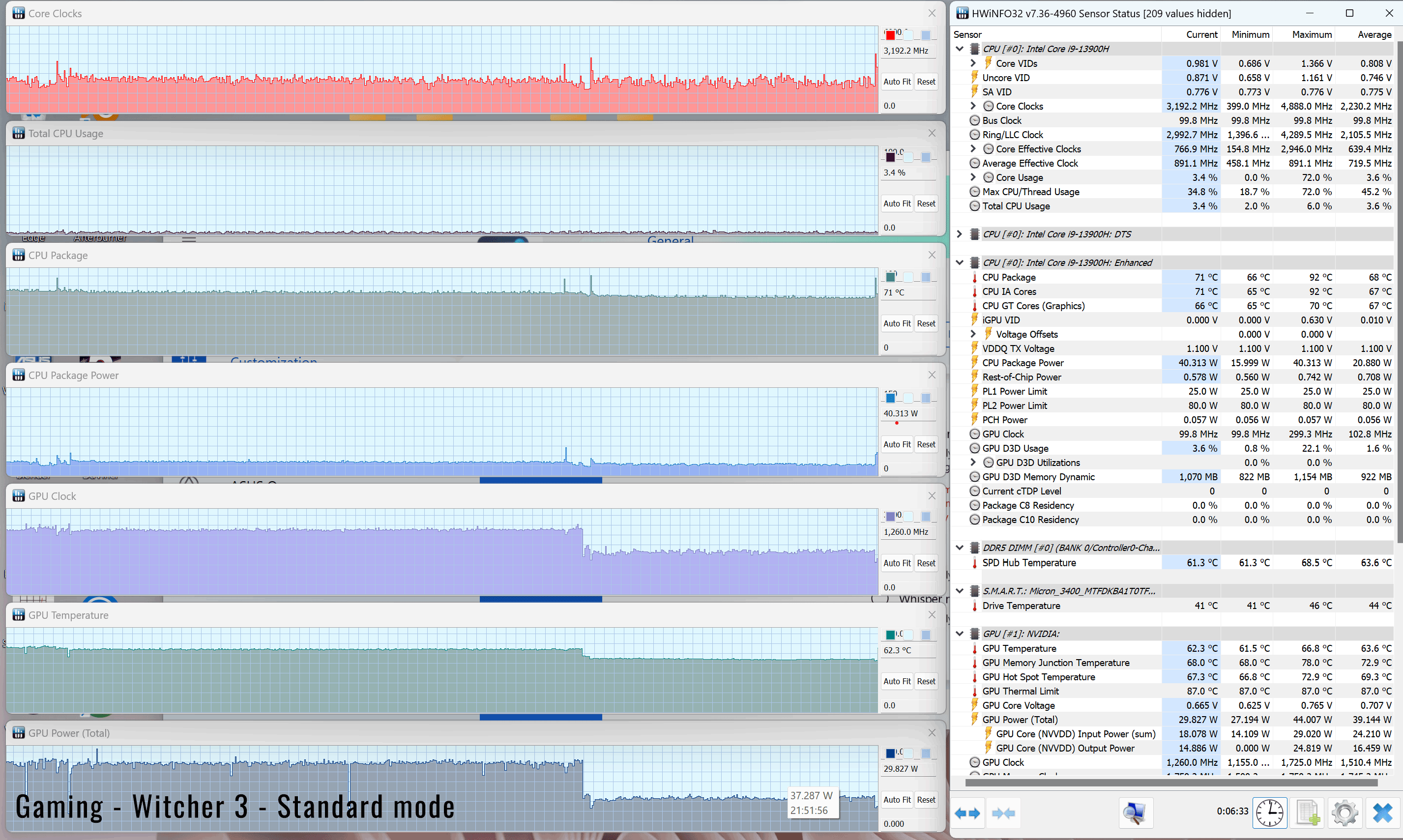Click the horizontal scrollbar in sensor list
This screenshot has height=840, width=1403.
point(1171,782)
